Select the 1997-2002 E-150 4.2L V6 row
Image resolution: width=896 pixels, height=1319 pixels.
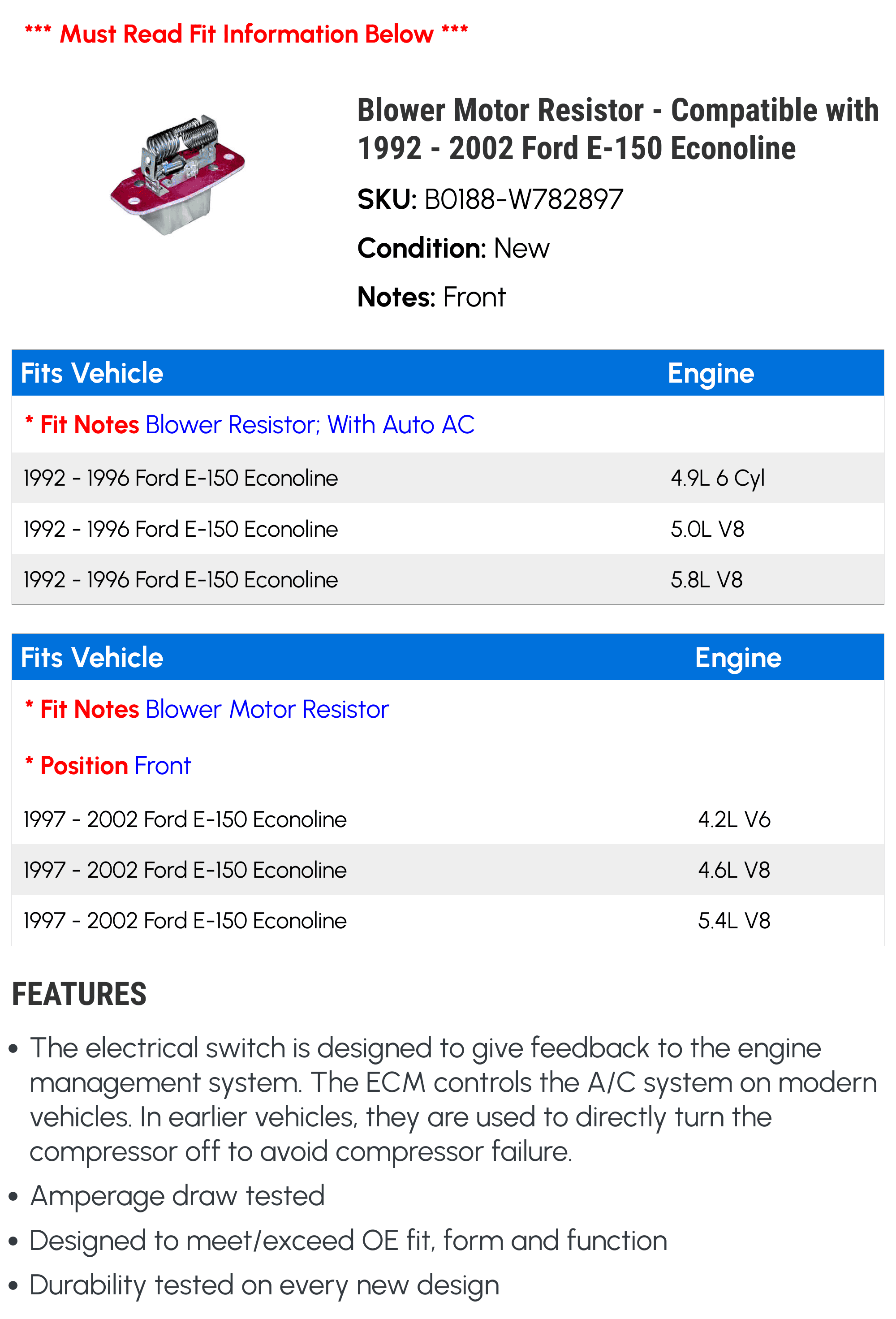tap(448, 819)
